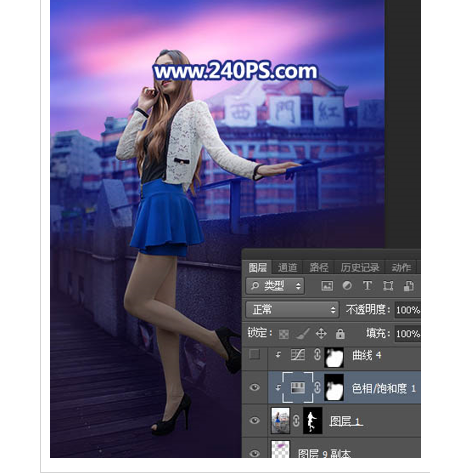Lock image pixels brush icon
The width and height of the screenshot is (451, 473).
click(x=303, y=333)
